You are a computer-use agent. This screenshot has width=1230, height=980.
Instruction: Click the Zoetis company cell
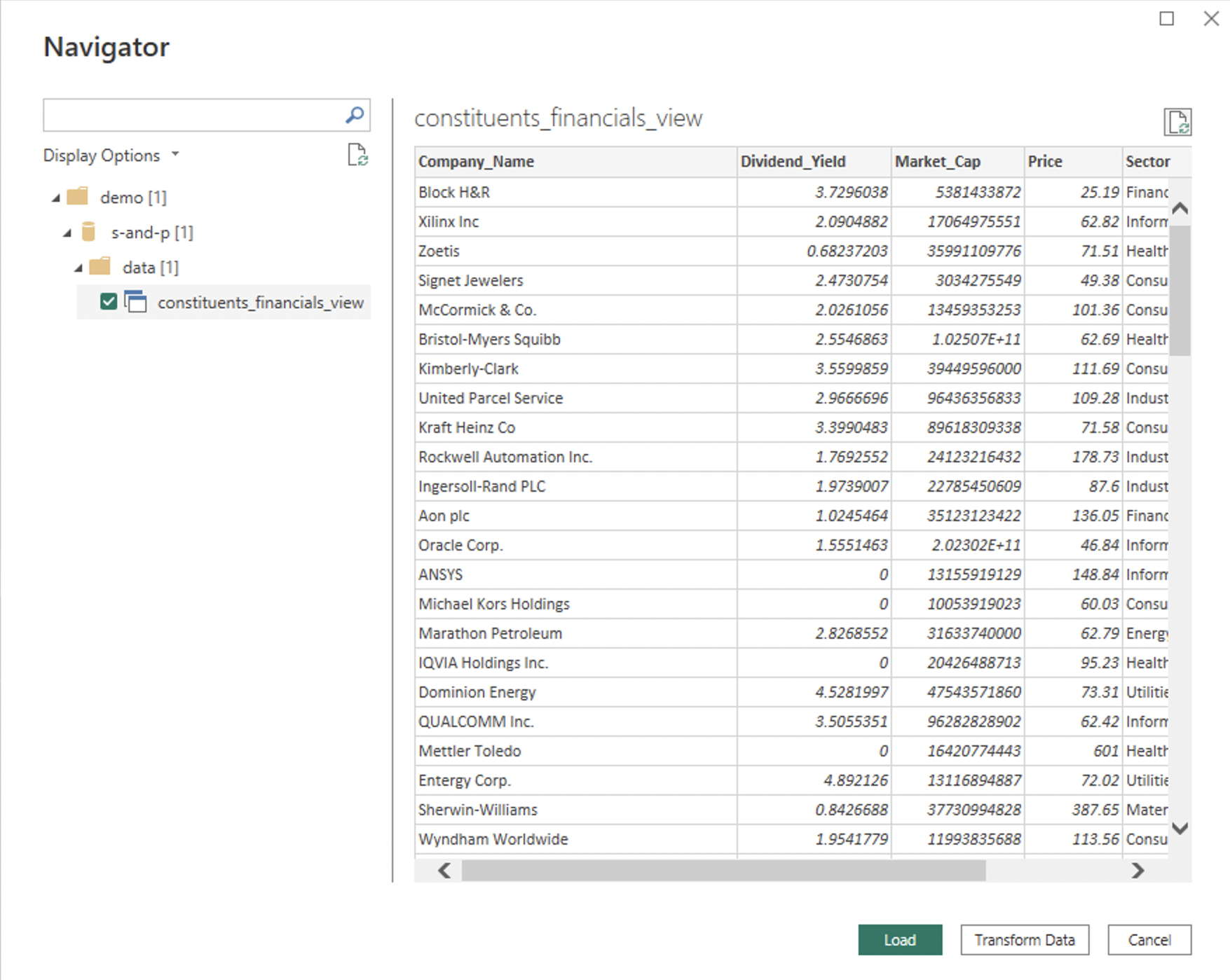pos(575,251)
